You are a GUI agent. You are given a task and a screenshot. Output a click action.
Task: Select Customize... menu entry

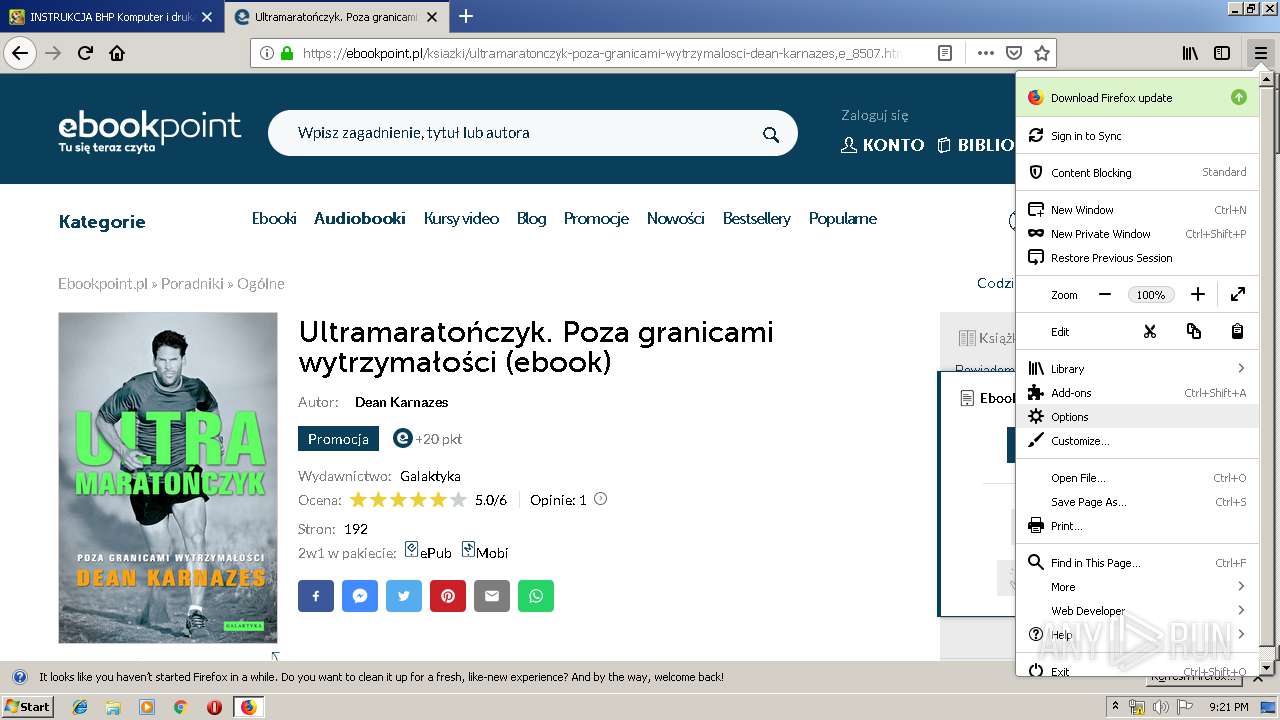[x=1137, y=440]
